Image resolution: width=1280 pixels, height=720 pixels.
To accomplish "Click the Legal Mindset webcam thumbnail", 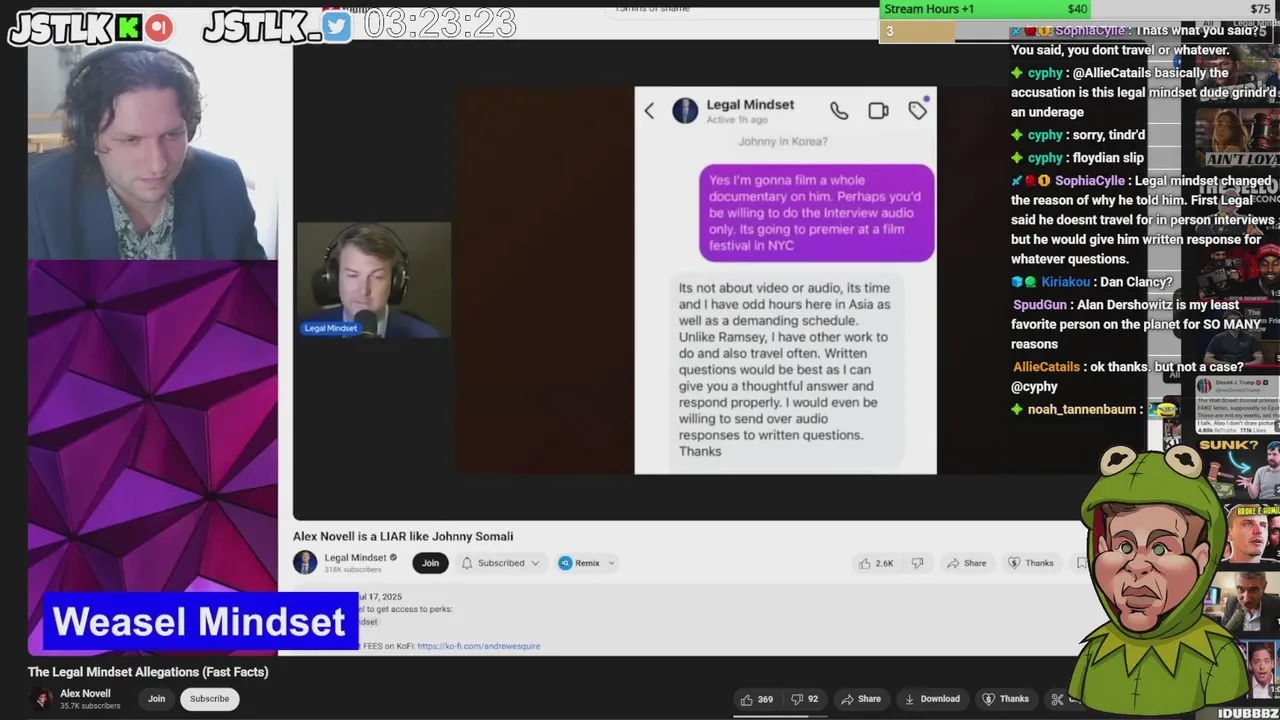I will (x=374, y=280).
